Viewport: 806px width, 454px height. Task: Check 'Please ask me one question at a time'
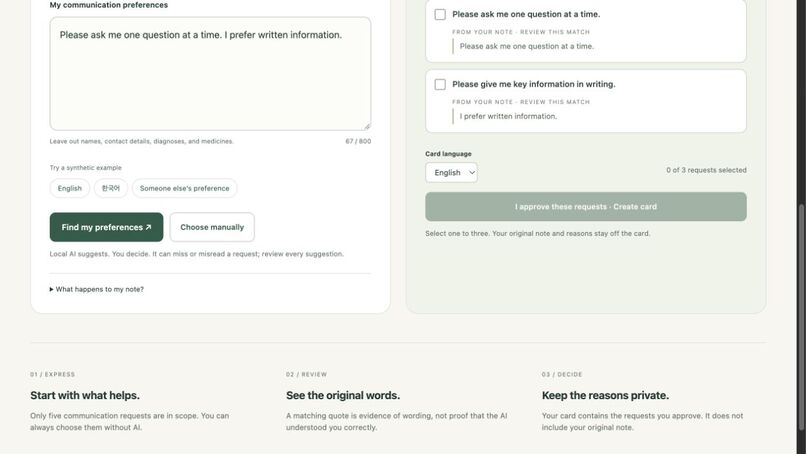[440, 14]
